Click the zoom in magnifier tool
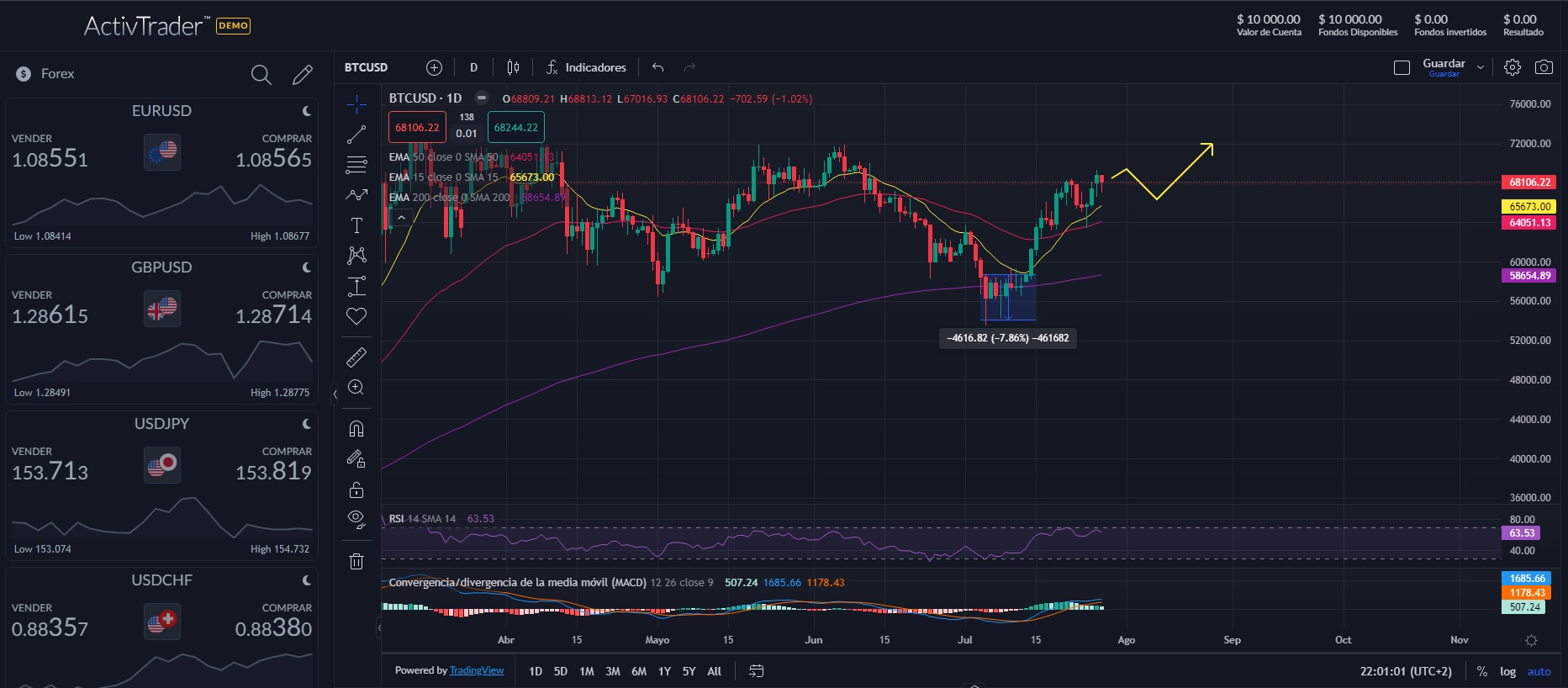1568x688 pixels. coord(356,388)
